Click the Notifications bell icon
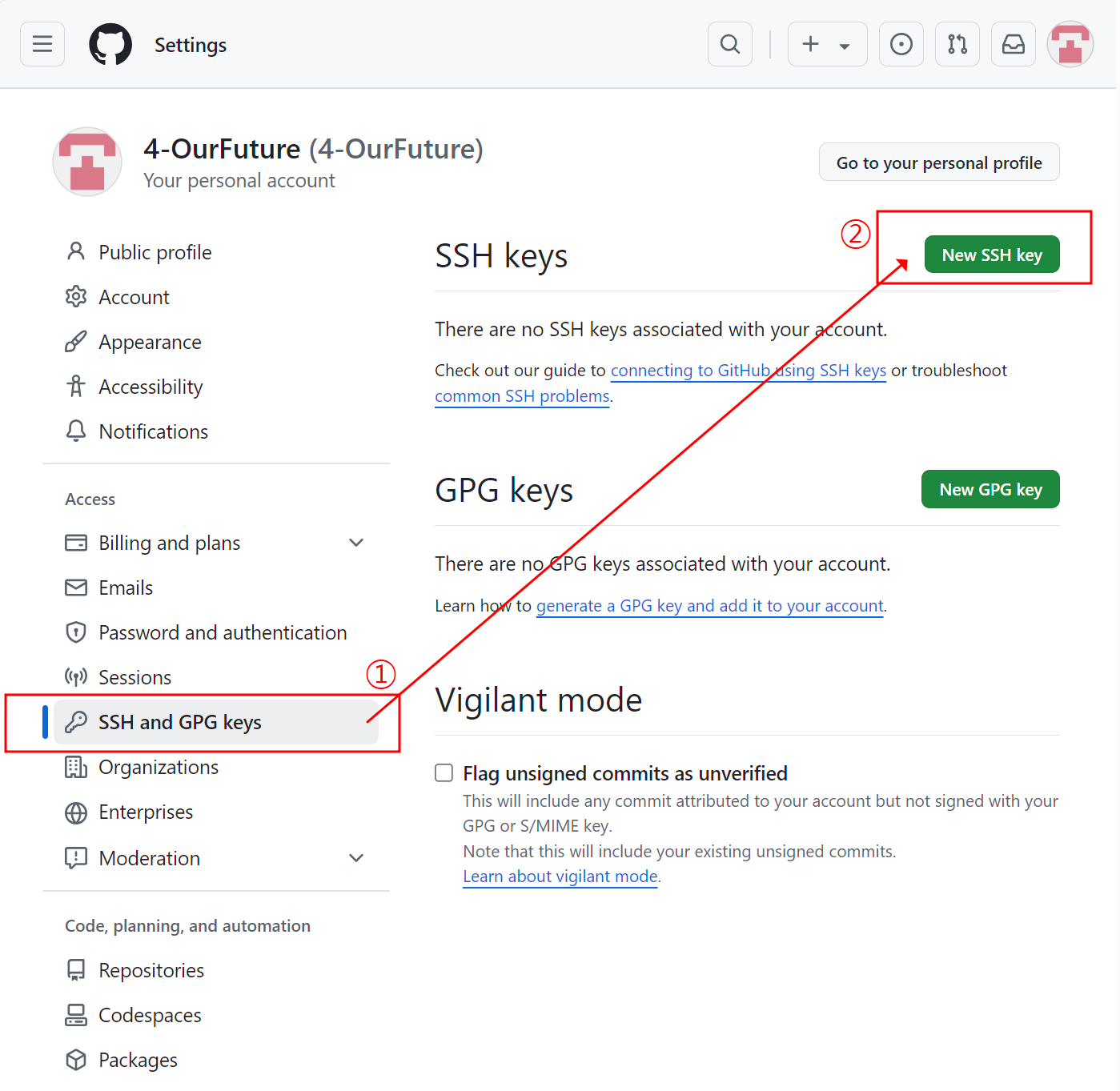The width and height of the screenshot is (1120, 1091). (x=76, y=431)
